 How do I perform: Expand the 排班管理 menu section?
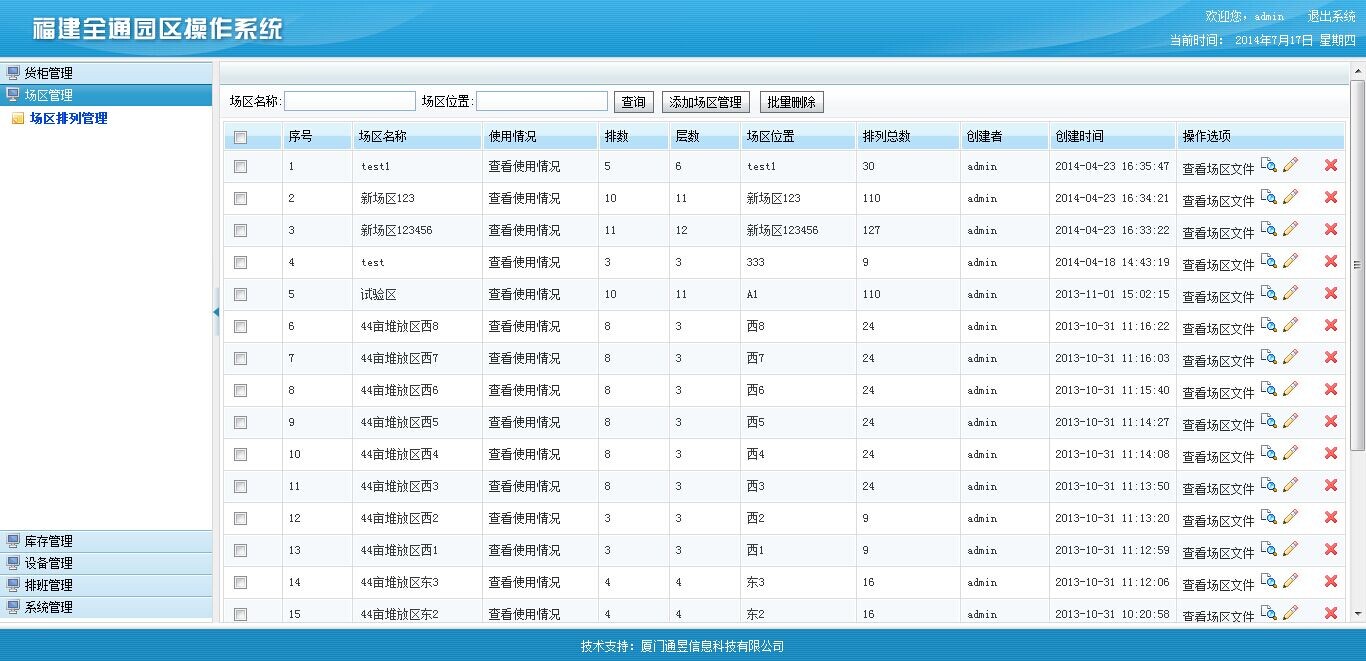106,585
